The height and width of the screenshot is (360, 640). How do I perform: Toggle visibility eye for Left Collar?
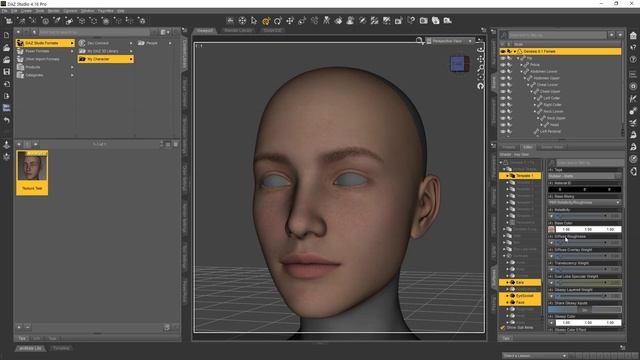point(503,98)
